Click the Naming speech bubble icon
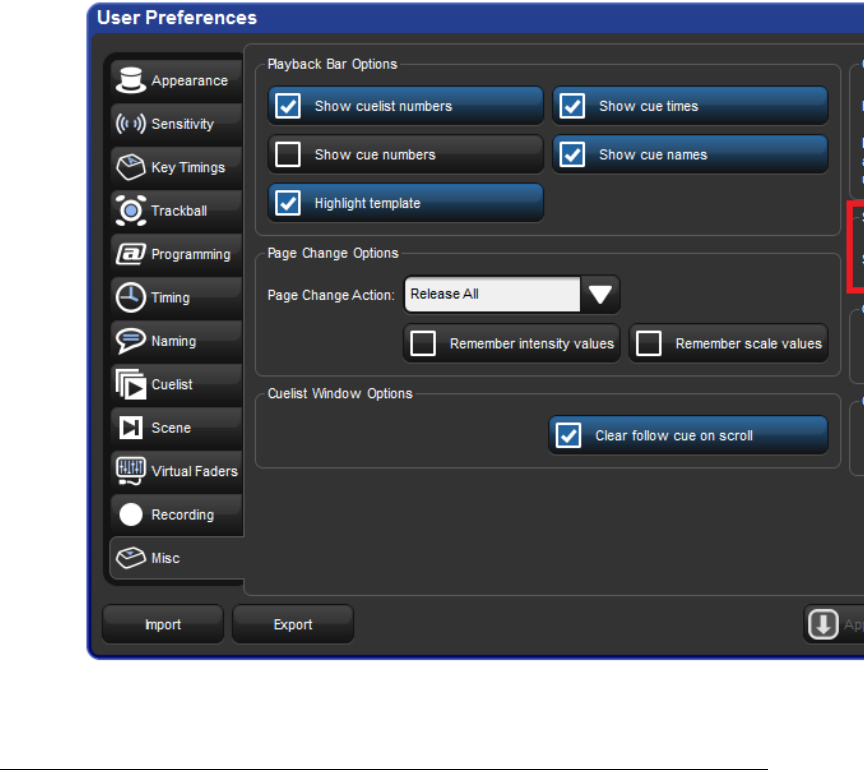The height and width of the screenshot is (770, 864). point(131,341)
